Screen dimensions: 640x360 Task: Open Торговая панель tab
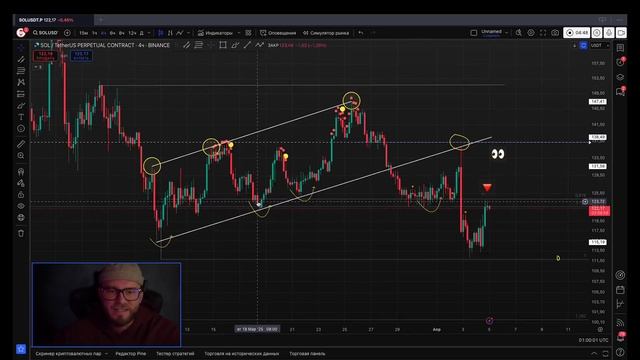click(x=307, y=353)
